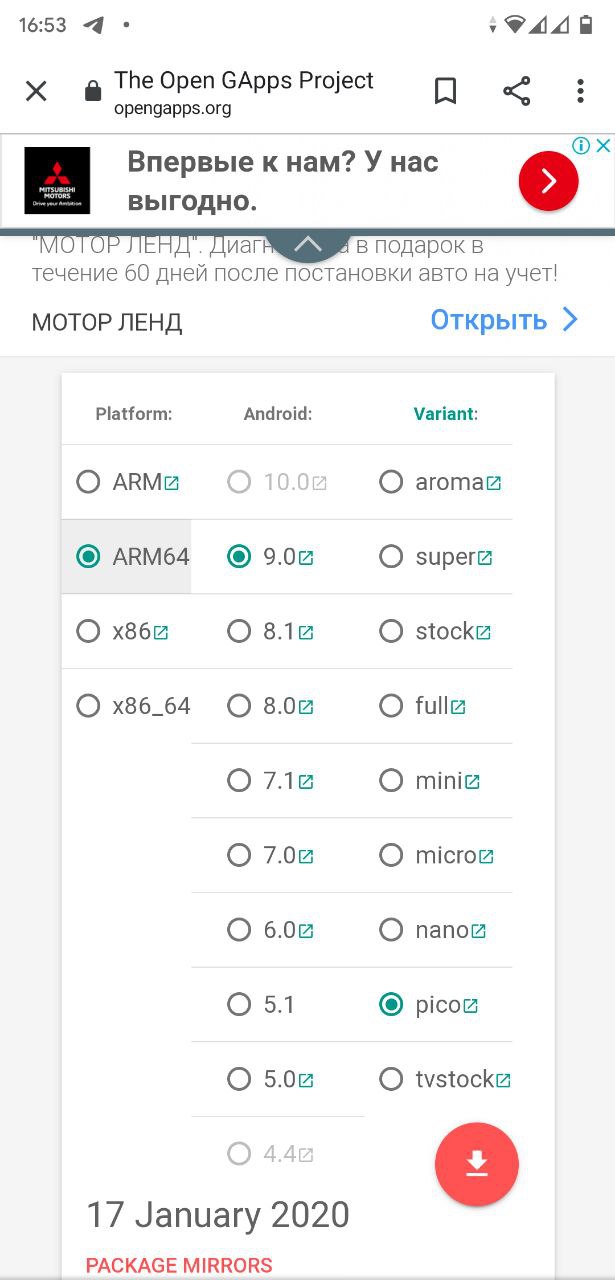Open the browser three-dot menu
Viewport: 615px width, 1280px height.
[x=580, y=92]
